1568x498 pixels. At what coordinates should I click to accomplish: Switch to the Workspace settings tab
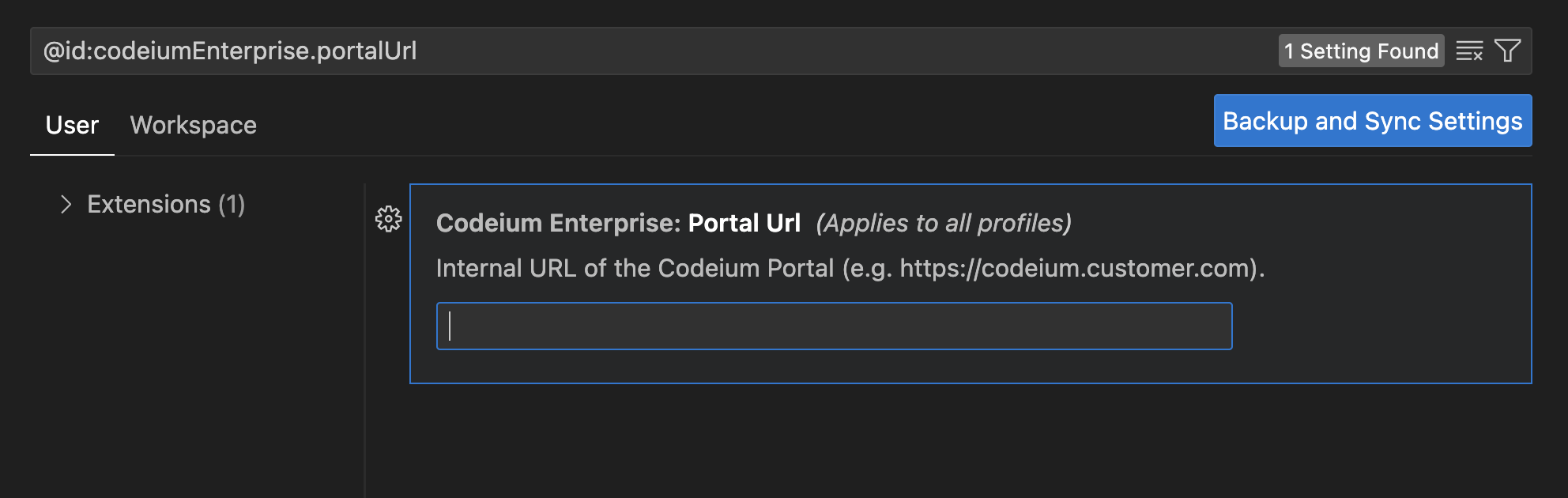click(194, 125)
